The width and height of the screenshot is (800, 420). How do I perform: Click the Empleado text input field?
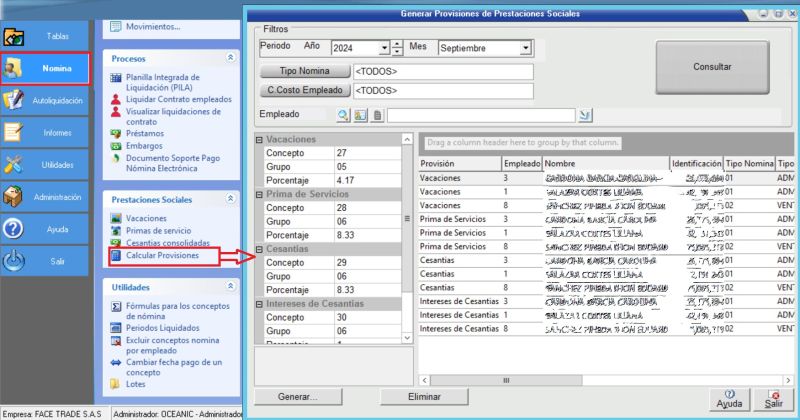pos(480,115)
